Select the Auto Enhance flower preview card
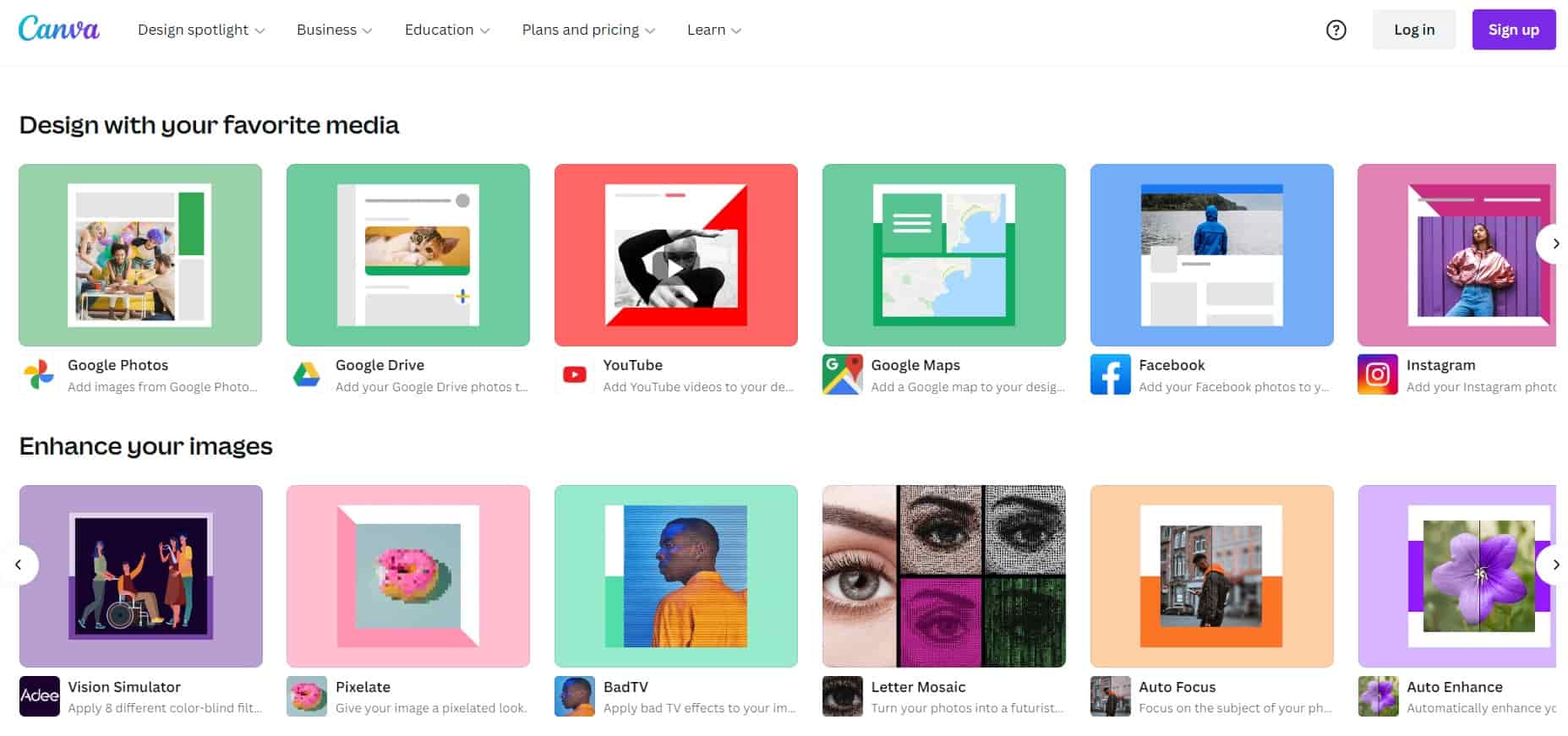The image size is (1568, 736). pos(1457,576)
